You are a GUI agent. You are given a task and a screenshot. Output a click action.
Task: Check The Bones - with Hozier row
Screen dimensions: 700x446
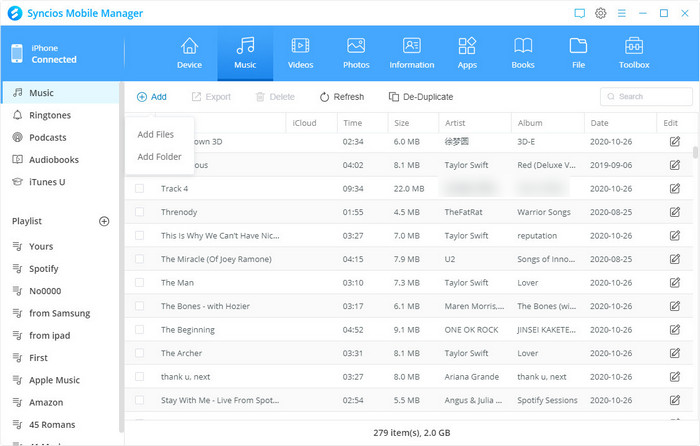(x=139, y=306)
